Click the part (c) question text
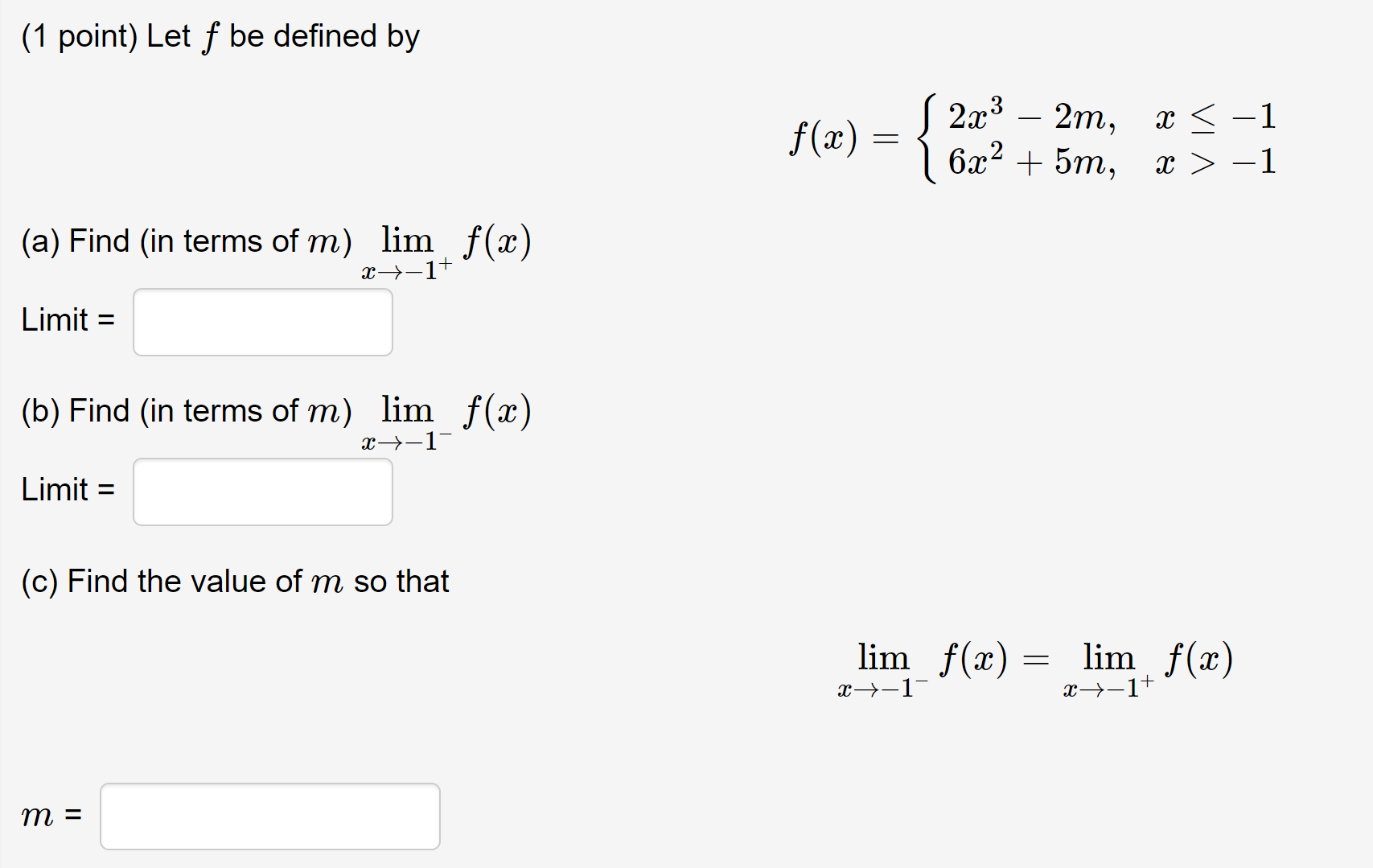 (x=236, y=581)
